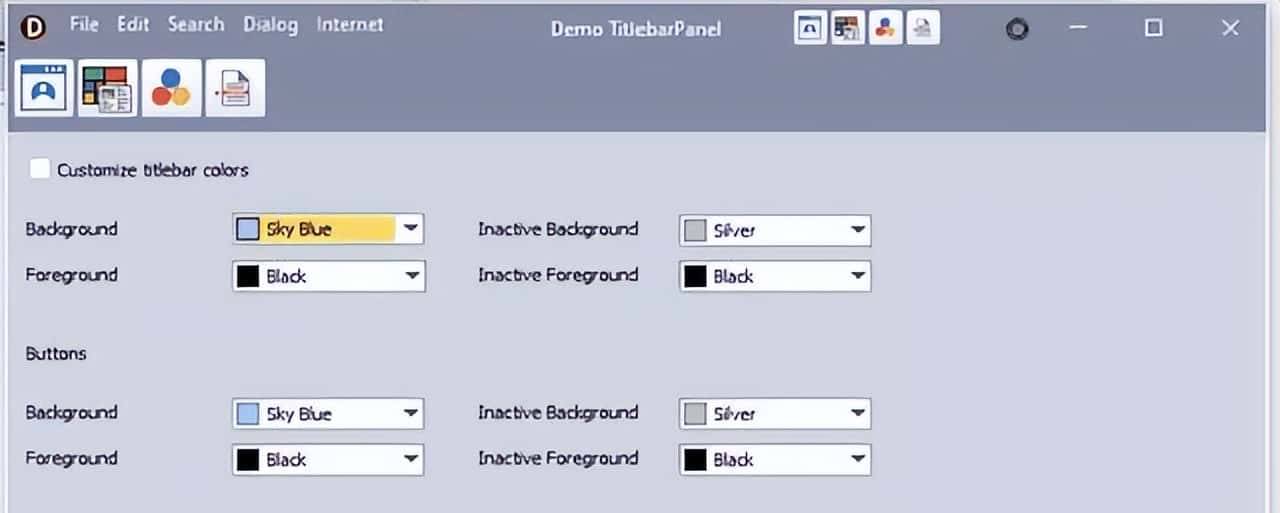Open the Internet menu
This screenshot has width=1280, height=513.
pyautogui.click(x=350, y=25)
